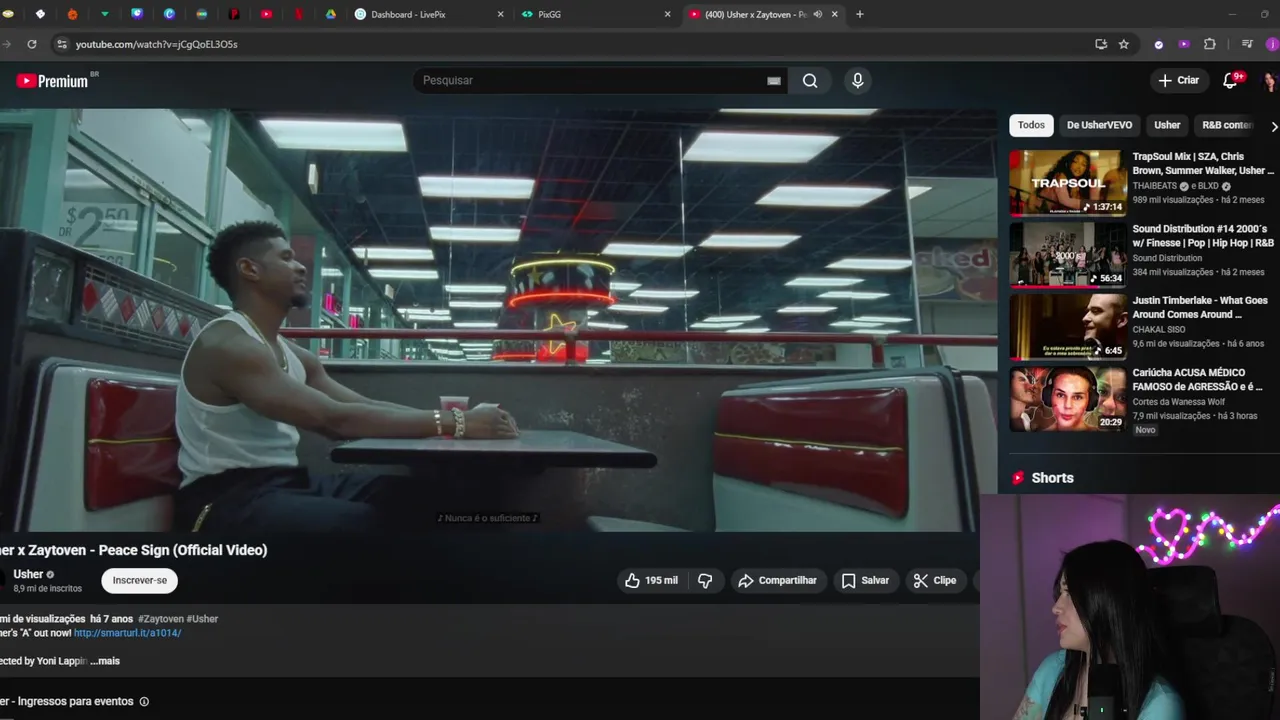Save video with the Salvar button
This screenshot has width=1280, height=720.
tap(865, 581)
